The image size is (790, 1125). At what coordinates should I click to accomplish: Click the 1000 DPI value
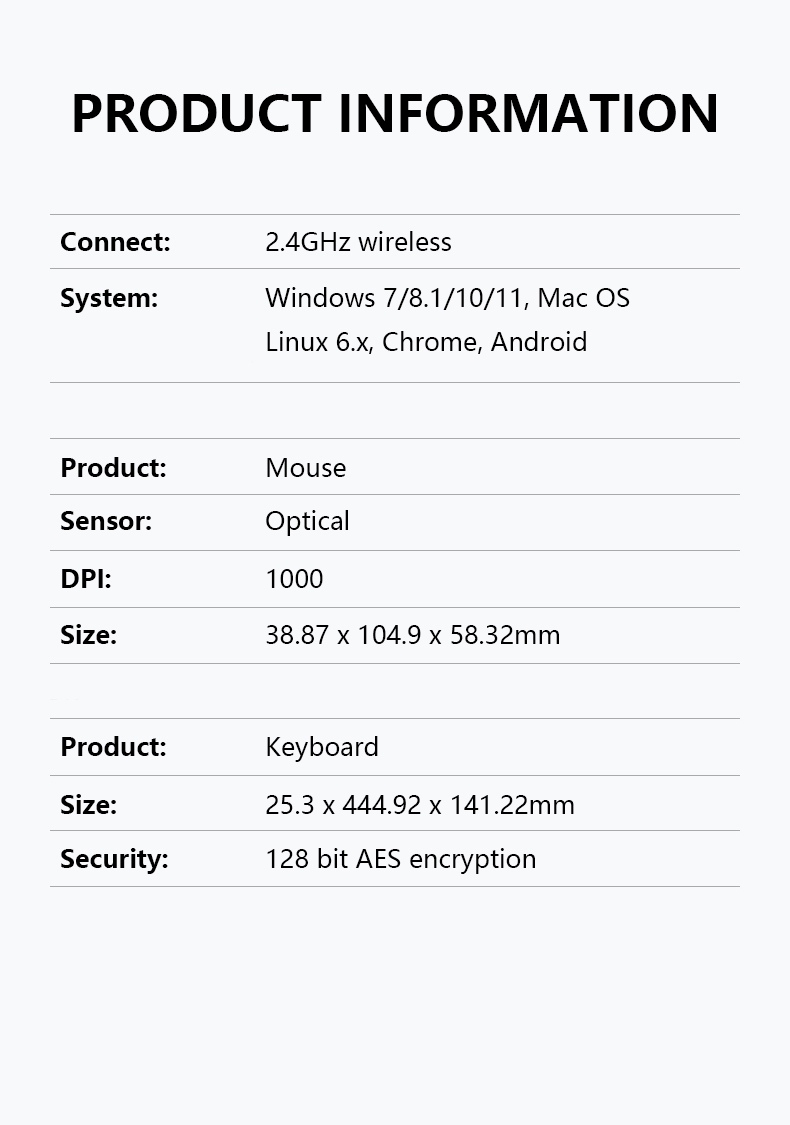(294, 578)
